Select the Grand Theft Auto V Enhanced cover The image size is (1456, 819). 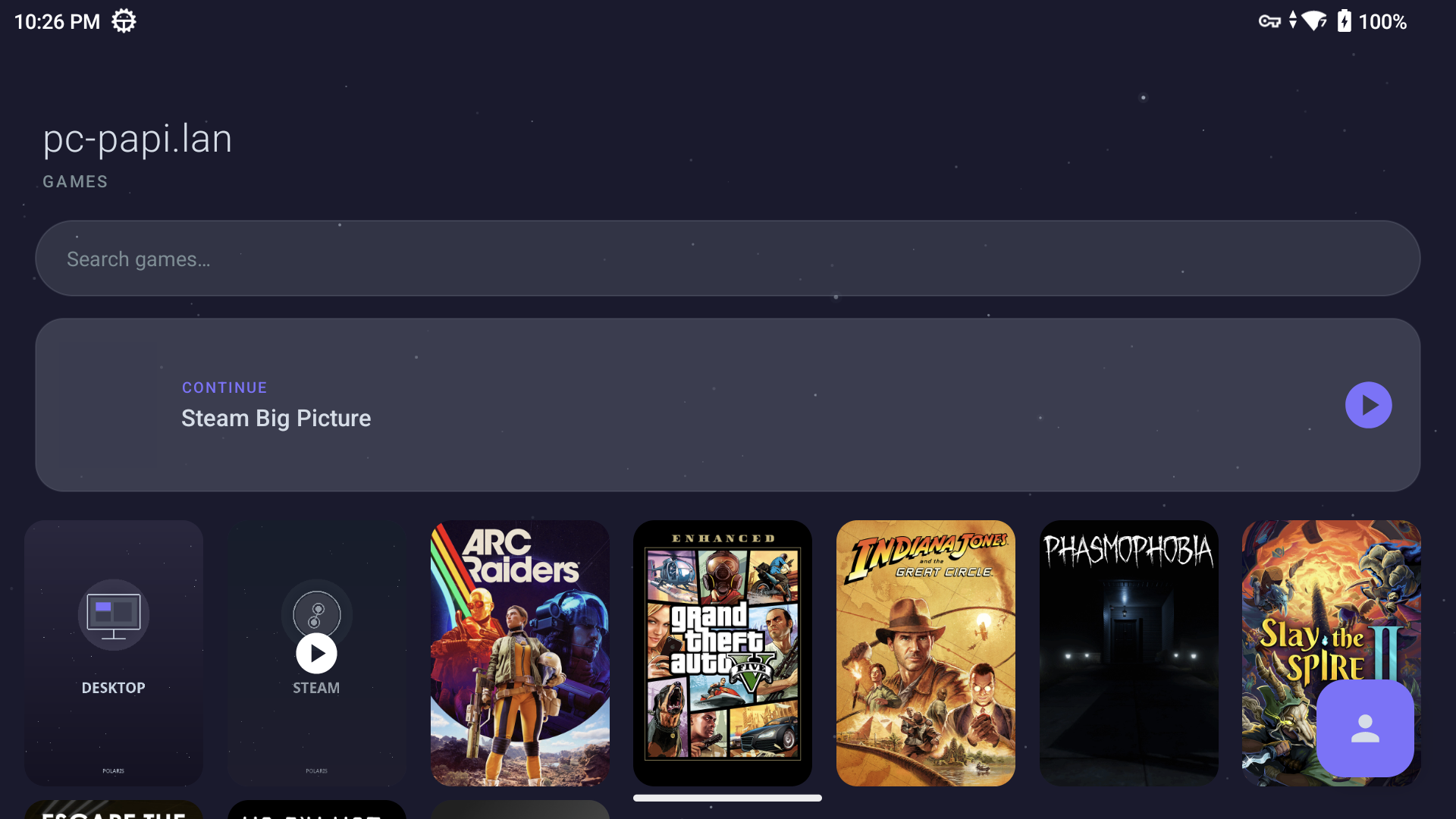click(723, 653)
